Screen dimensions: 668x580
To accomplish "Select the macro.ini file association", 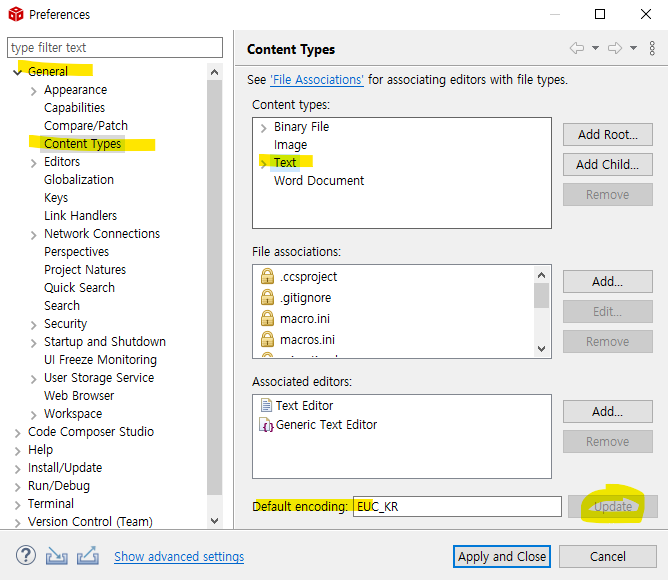I will [x=305, y=318].
